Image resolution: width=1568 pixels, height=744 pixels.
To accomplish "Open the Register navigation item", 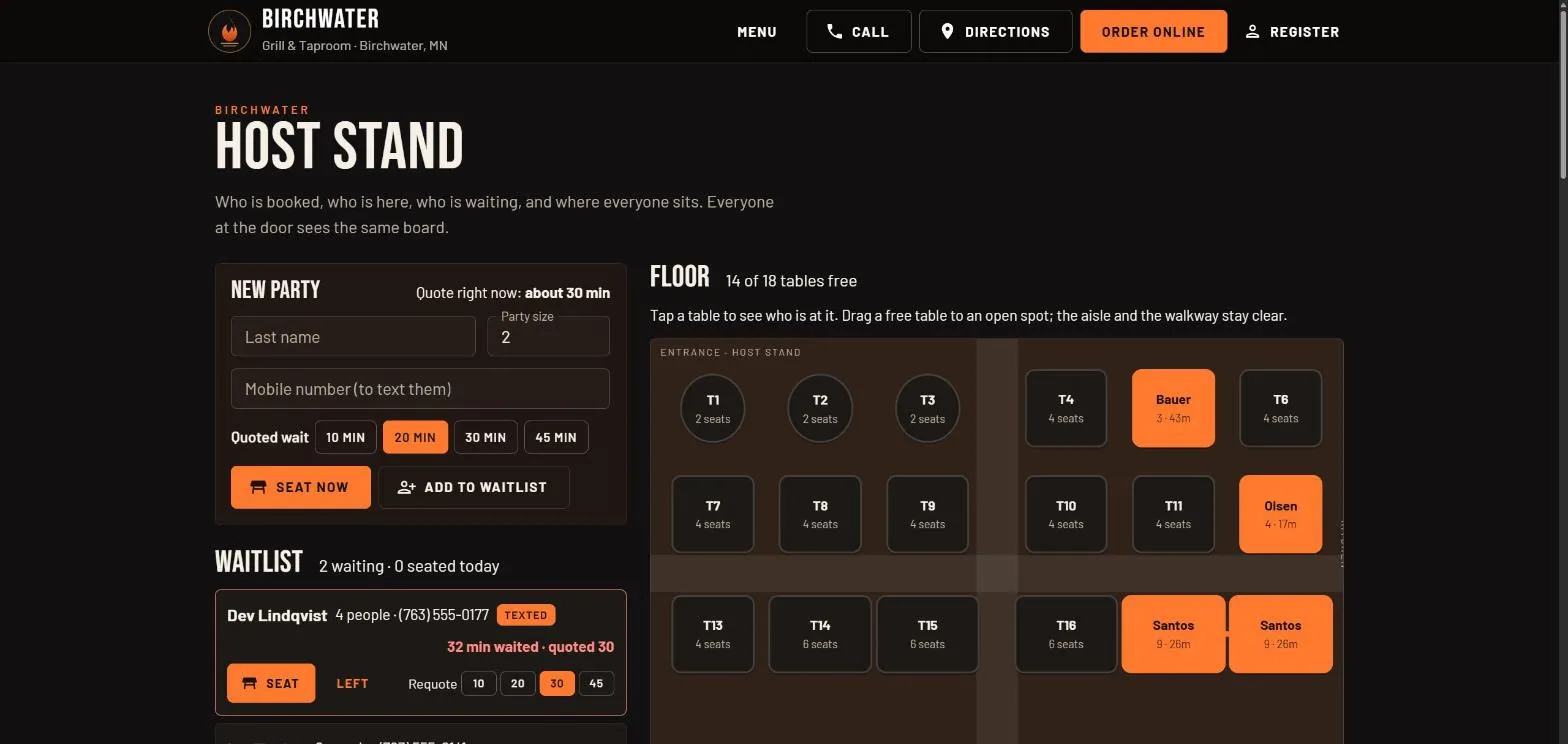I will [1292, 32].
